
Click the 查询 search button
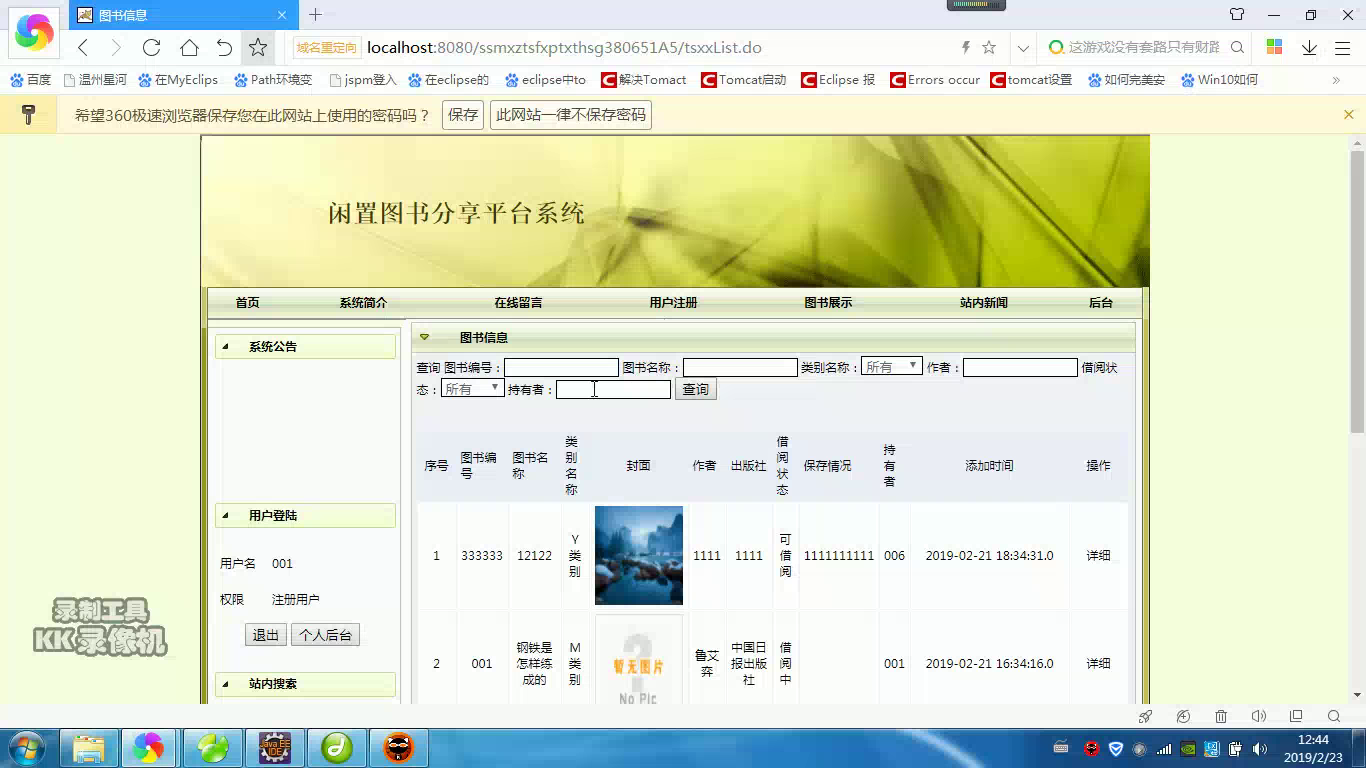696,389
